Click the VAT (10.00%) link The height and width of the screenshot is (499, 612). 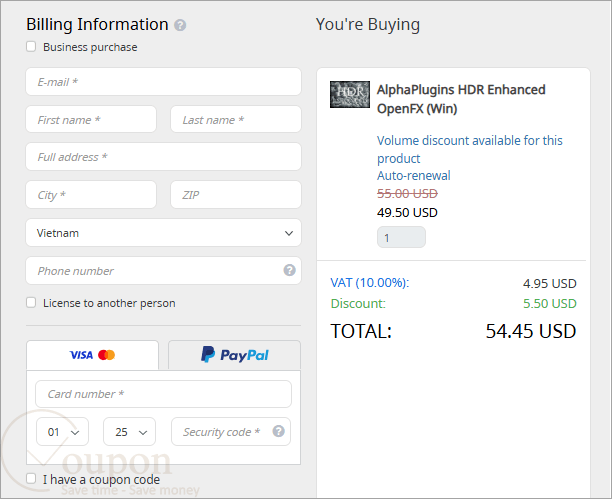click(370, 283)
